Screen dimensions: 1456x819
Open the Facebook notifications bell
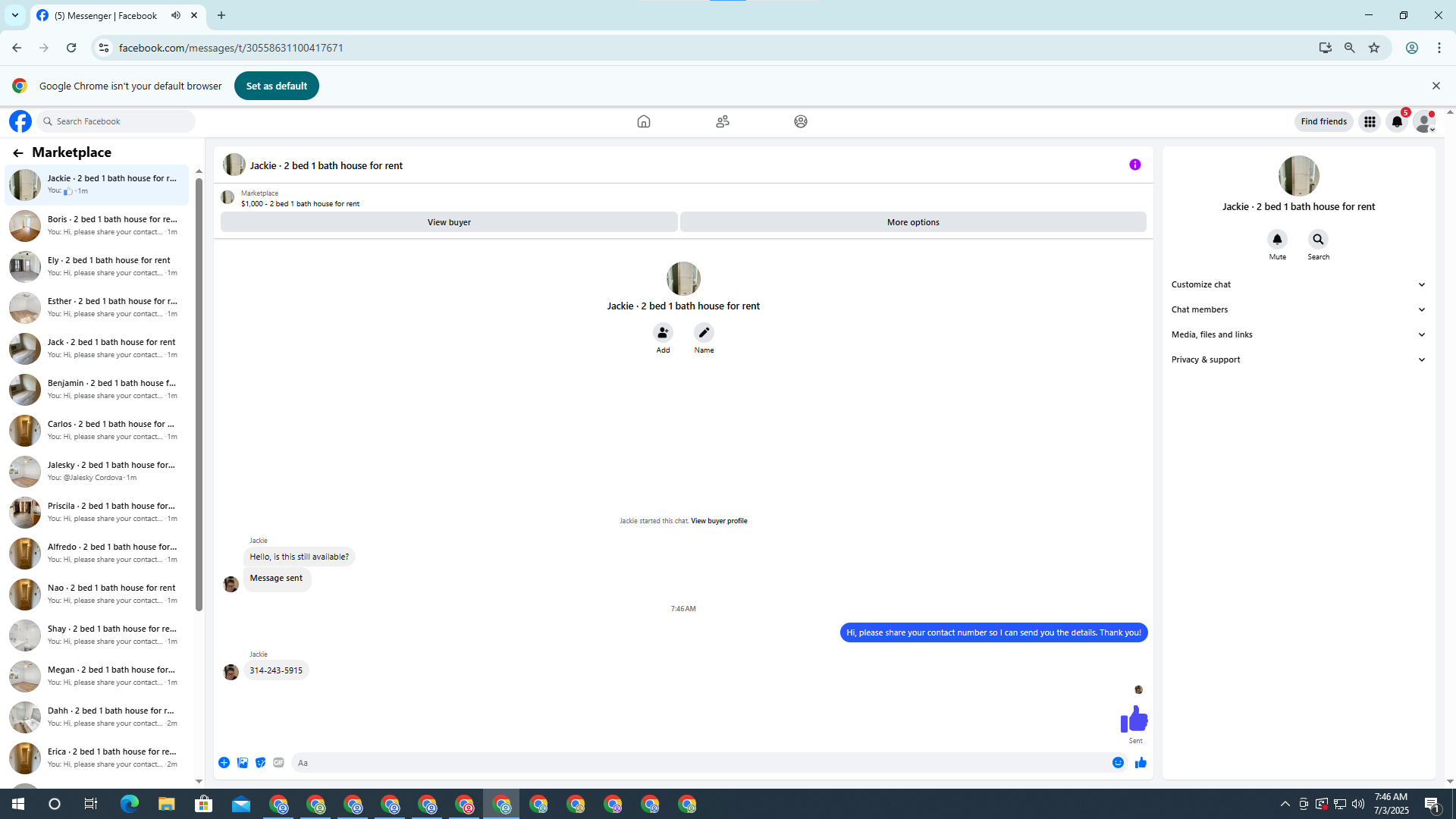(x=1396, y=121)
